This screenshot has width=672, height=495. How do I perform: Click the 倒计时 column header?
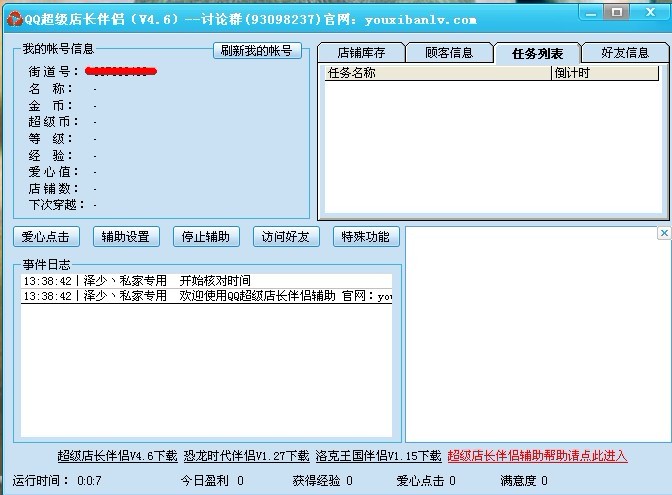tap(605, 73)
